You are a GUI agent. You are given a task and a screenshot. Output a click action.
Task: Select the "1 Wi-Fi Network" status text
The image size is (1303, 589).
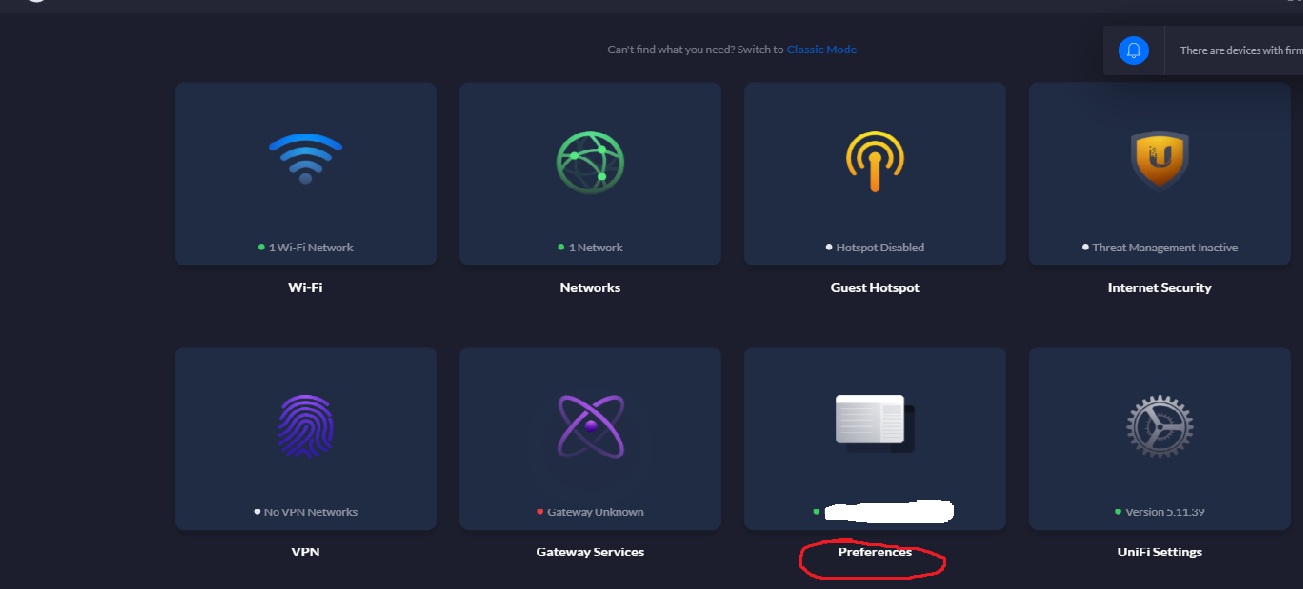coord(311,247)
